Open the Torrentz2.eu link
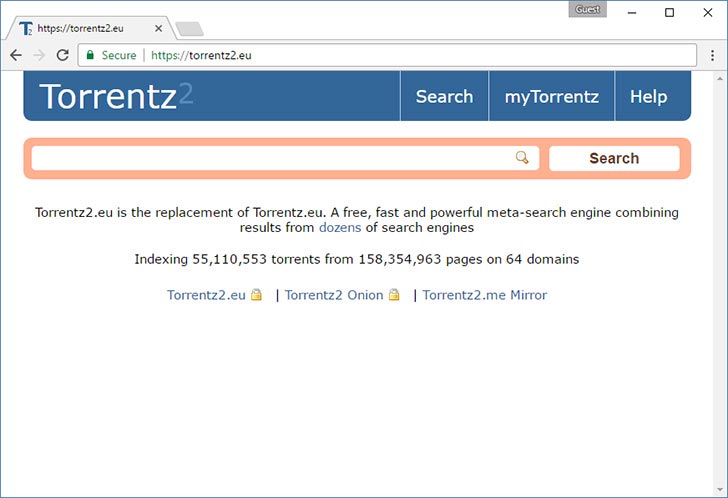728x498 pixels. click(x=206, y=295)
